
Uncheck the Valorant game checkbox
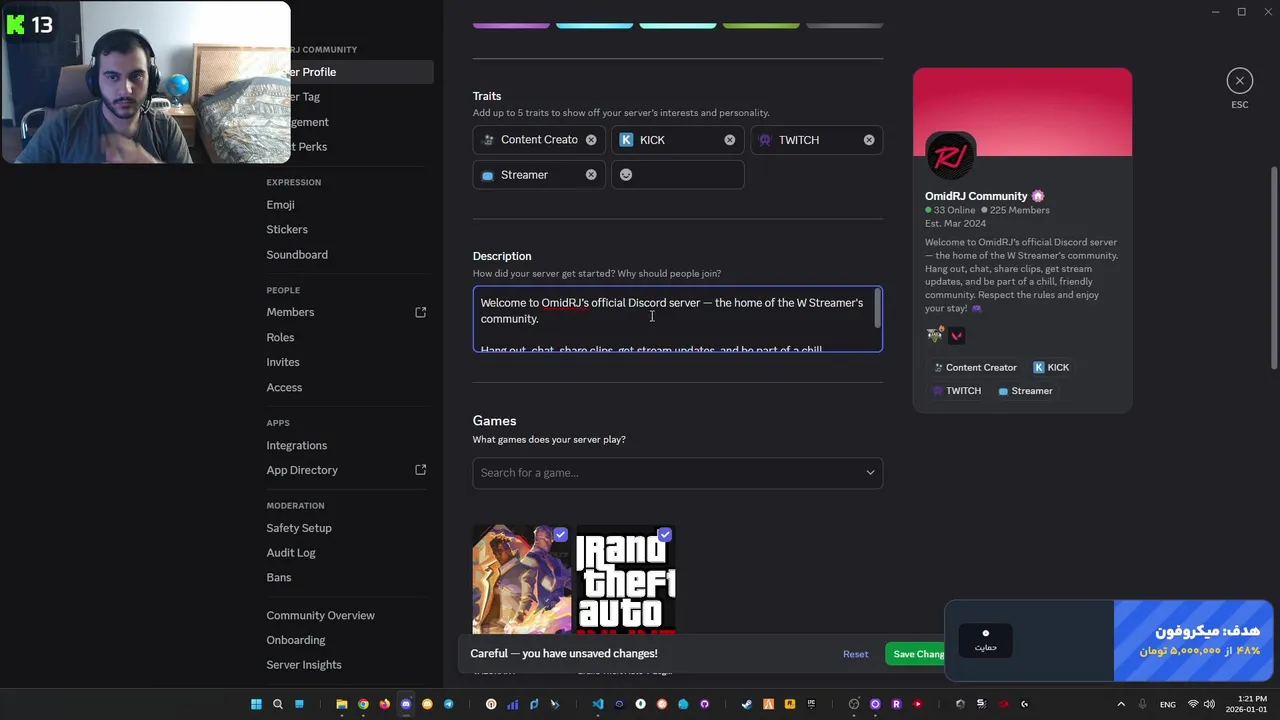pos(560,535)
